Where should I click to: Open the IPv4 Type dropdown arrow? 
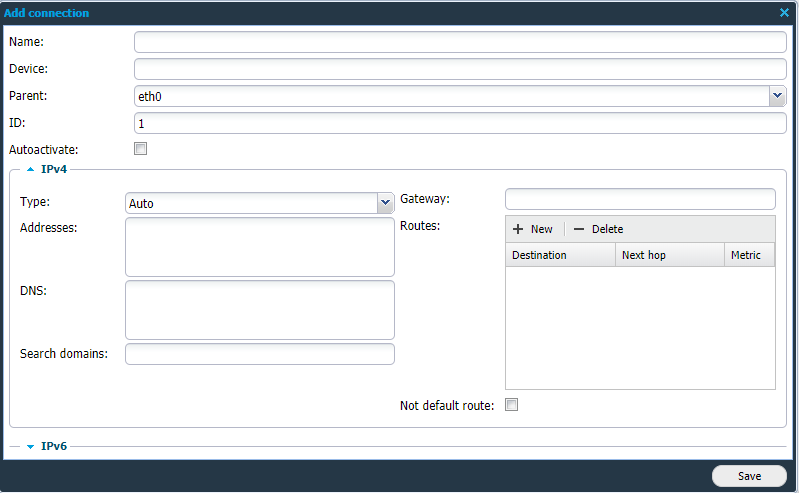point(385,203)
